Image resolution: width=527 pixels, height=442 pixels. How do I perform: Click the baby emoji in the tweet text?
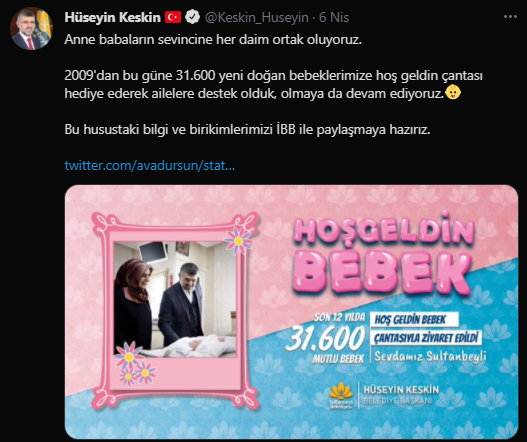[453, 92]
